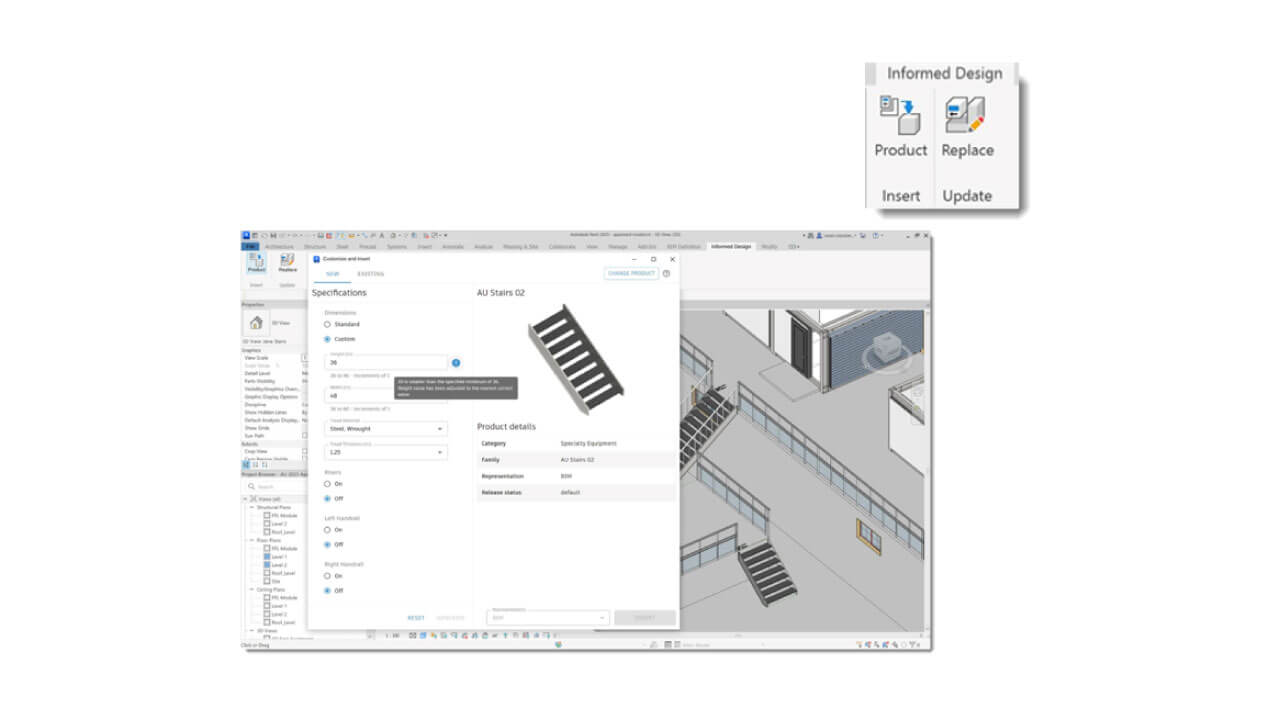Click the RESET link
This screenshot has width=1280, height=720.
416,618
